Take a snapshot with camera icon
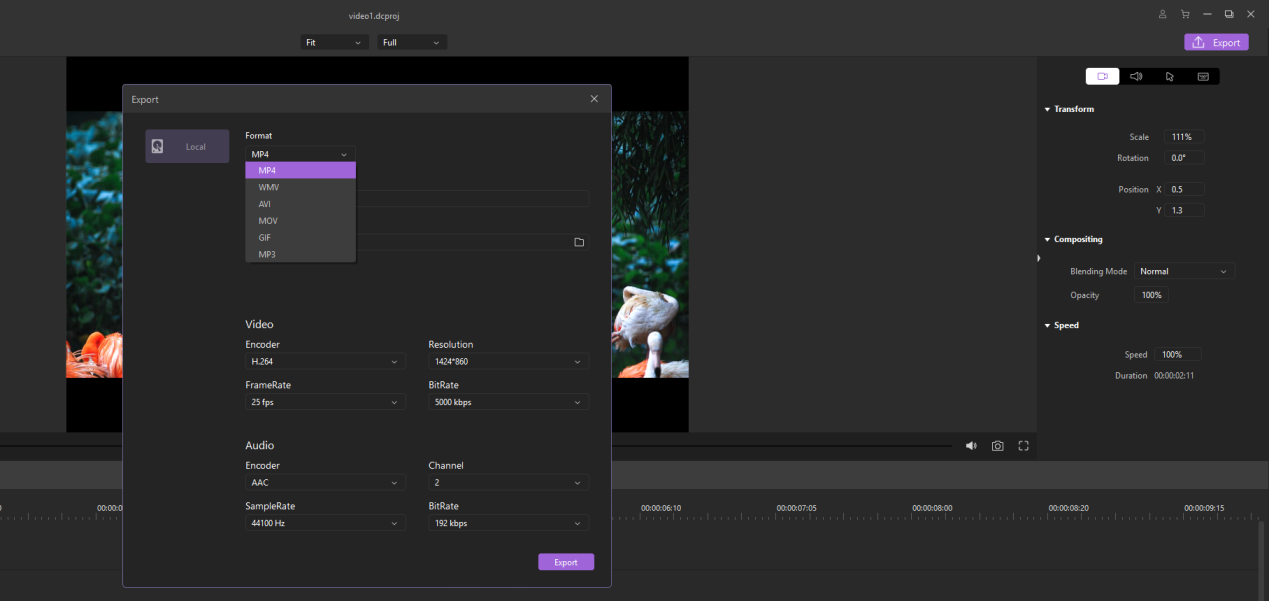Screen dimensions: 1269x601 (x=997, y=446)
